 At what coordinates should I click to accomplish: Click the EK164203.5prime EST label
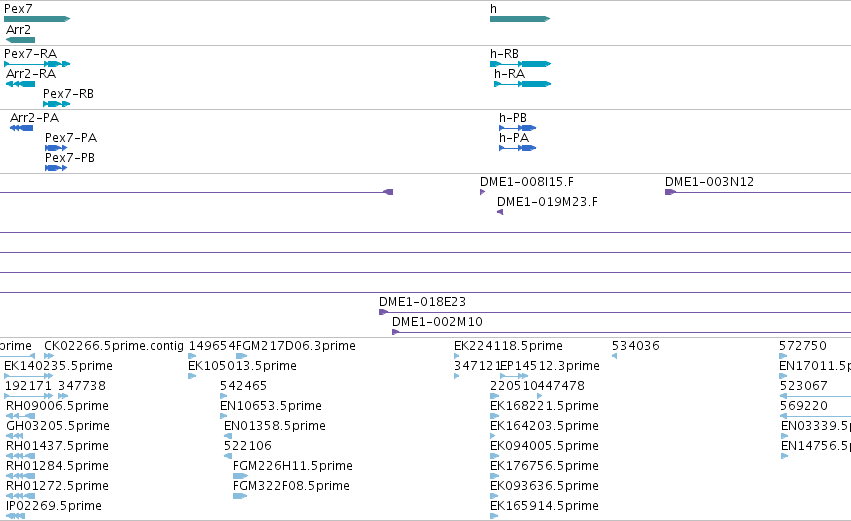[x=544, y=426]
